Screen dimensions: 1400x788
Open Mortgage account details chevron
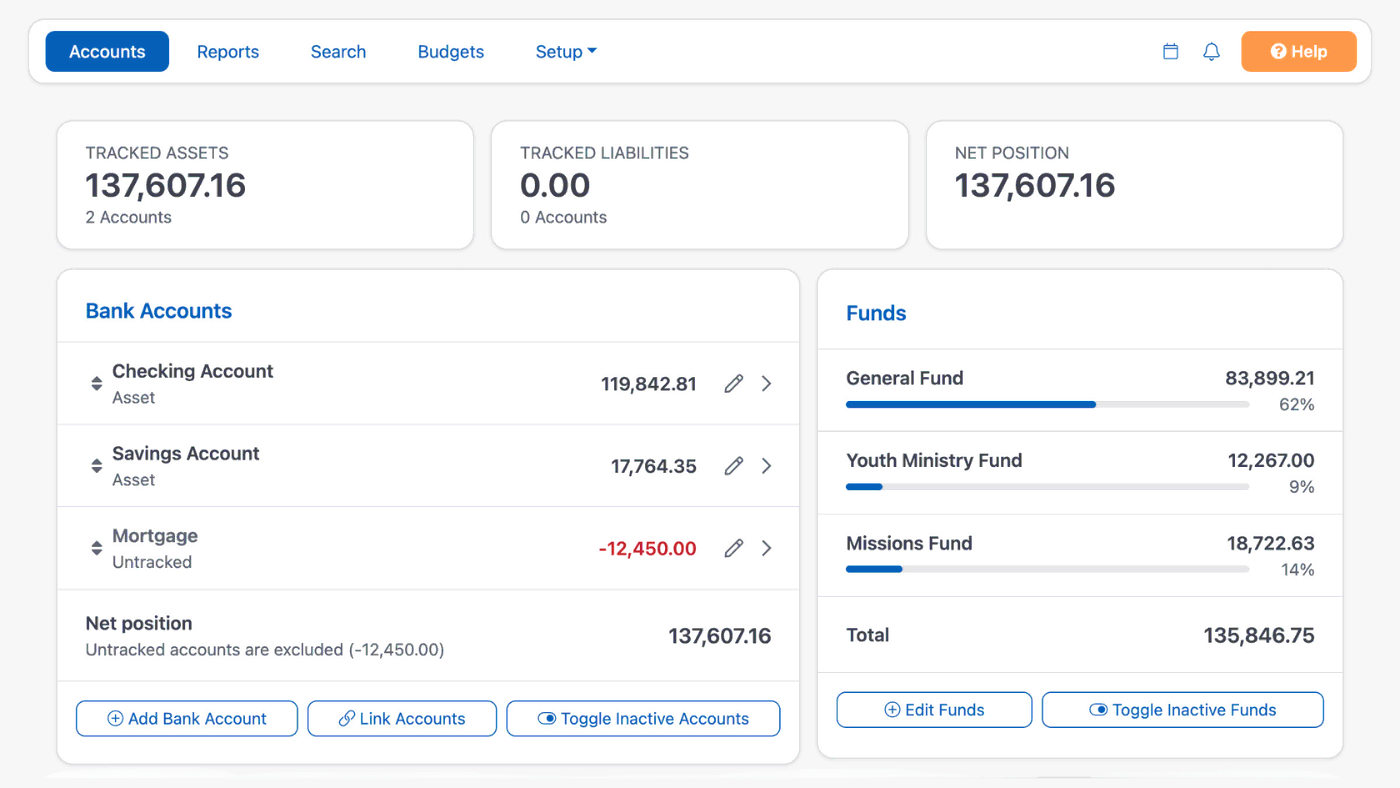[x=766, y=548]
